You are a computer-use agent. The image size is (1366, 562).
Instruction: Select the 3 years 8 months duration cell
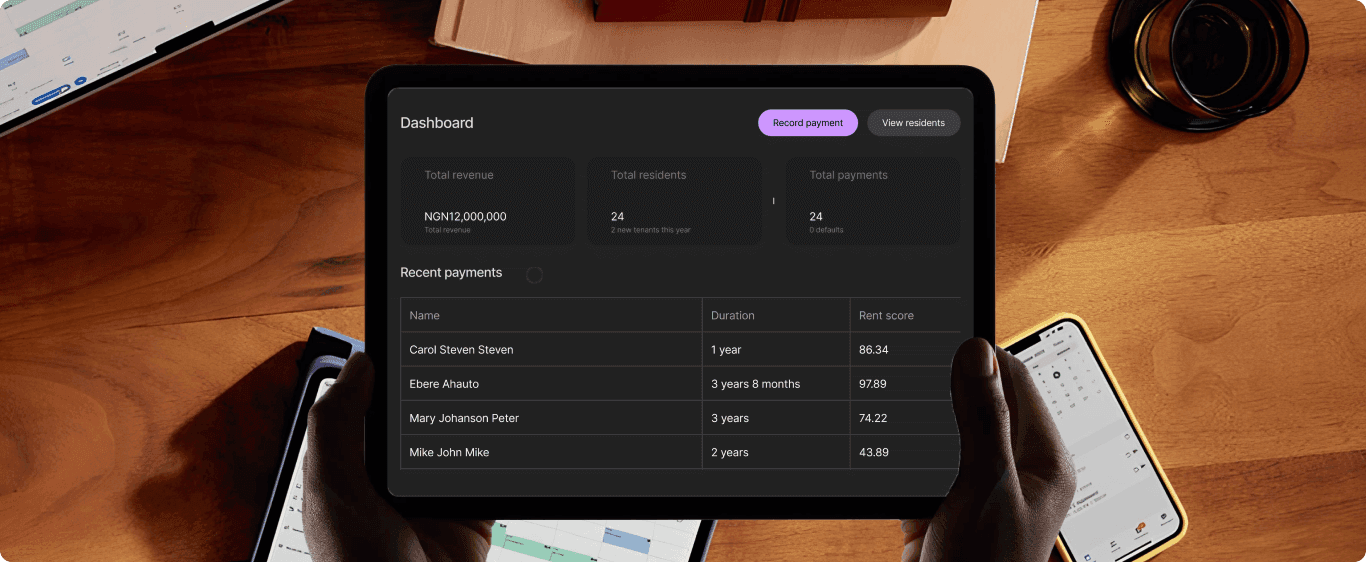[x=755, y=384]
